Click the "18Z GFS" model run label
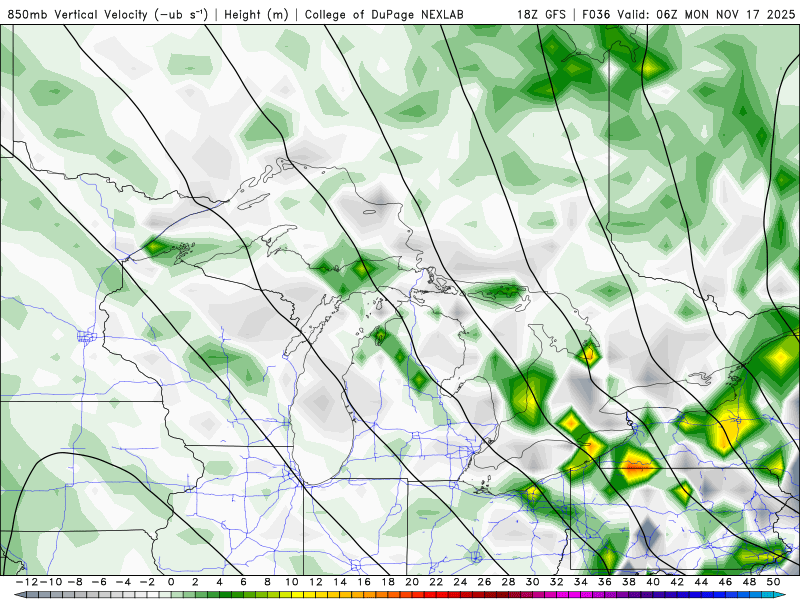Image resolution: width=800 pixels, height=600 pixels. (x=541, y=15)
